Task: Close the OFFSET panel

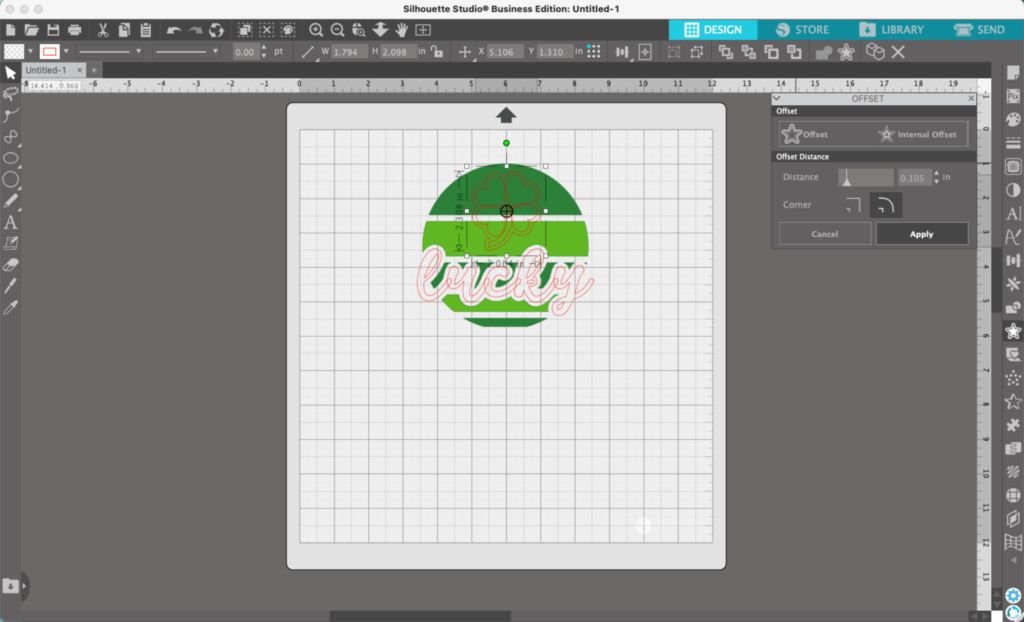Action: tap(971, 99)
